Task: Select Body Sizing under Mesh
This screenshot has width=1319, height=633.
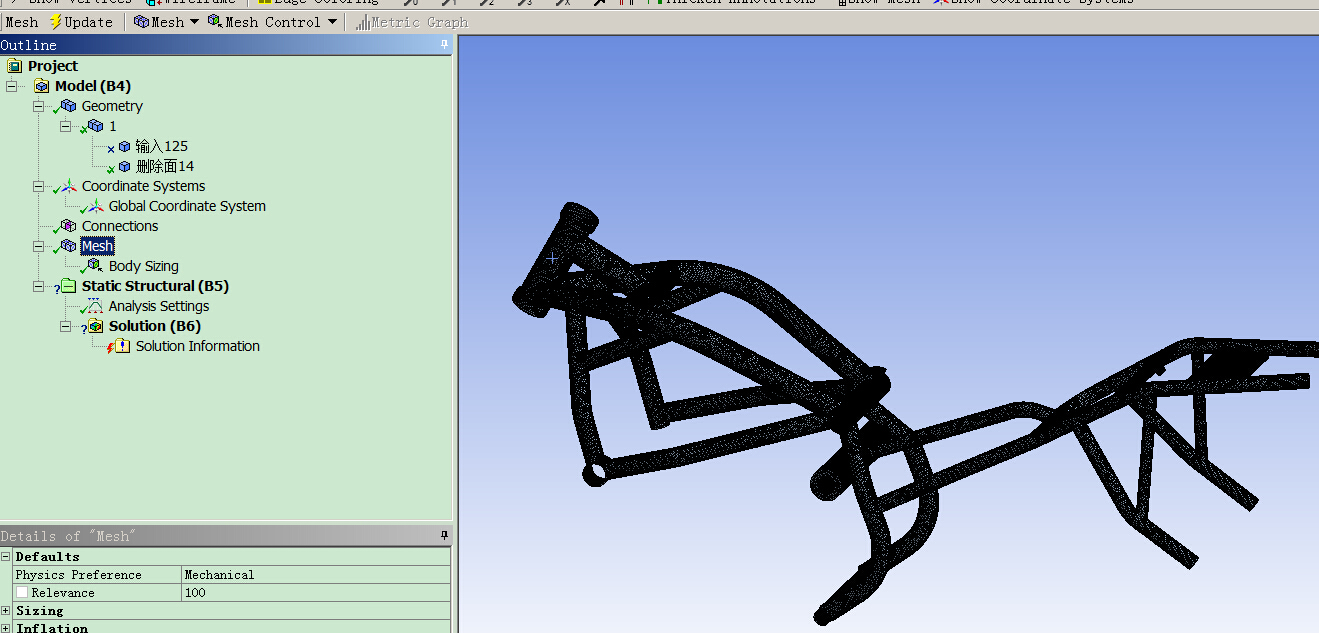Action: coord(144,266)
